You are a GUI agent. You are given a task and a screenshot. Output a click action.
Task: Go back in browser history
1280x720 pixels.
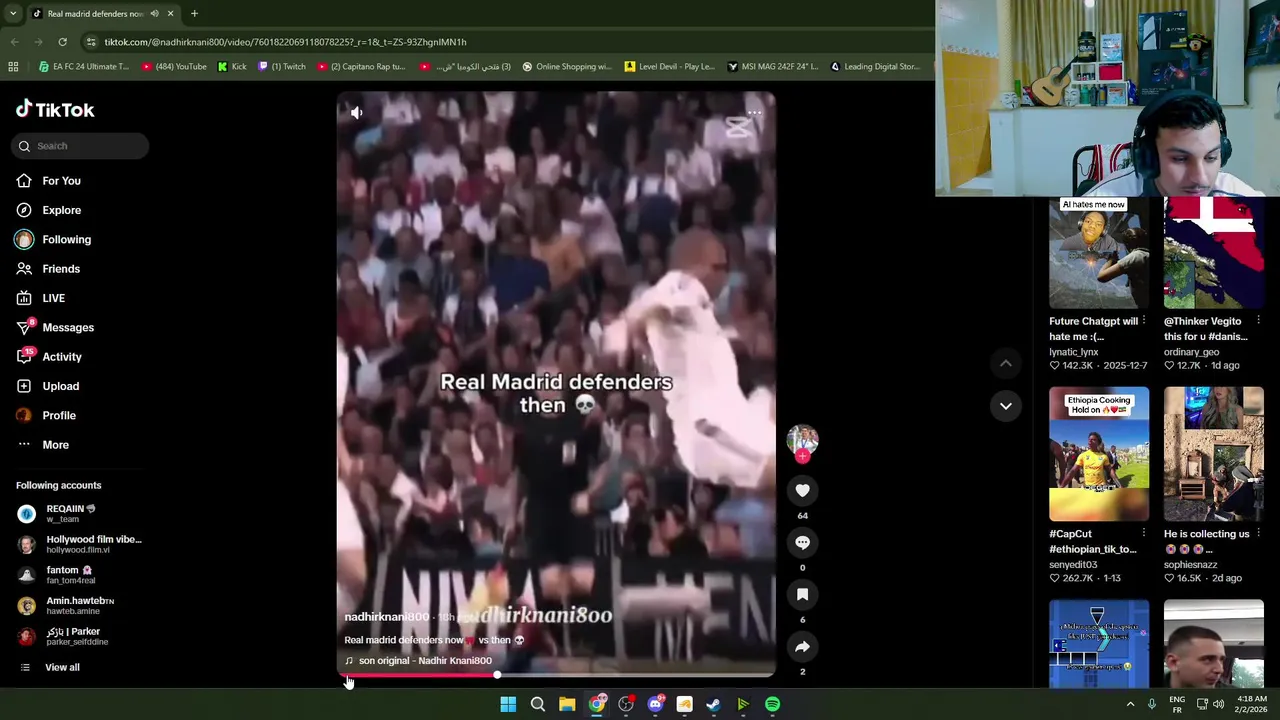coord(14,42)
